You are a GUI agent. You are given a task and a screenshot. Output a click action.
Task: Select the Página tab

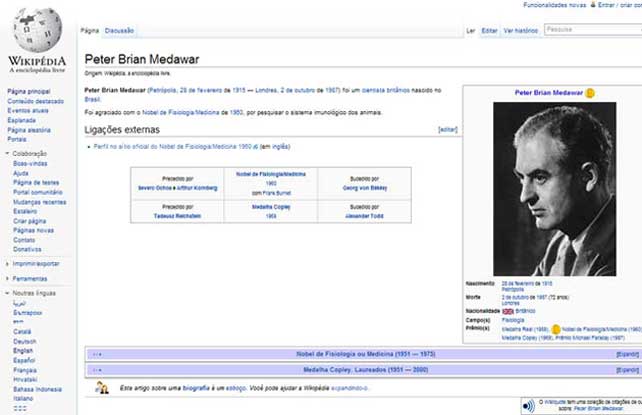[x=90, y=31]
